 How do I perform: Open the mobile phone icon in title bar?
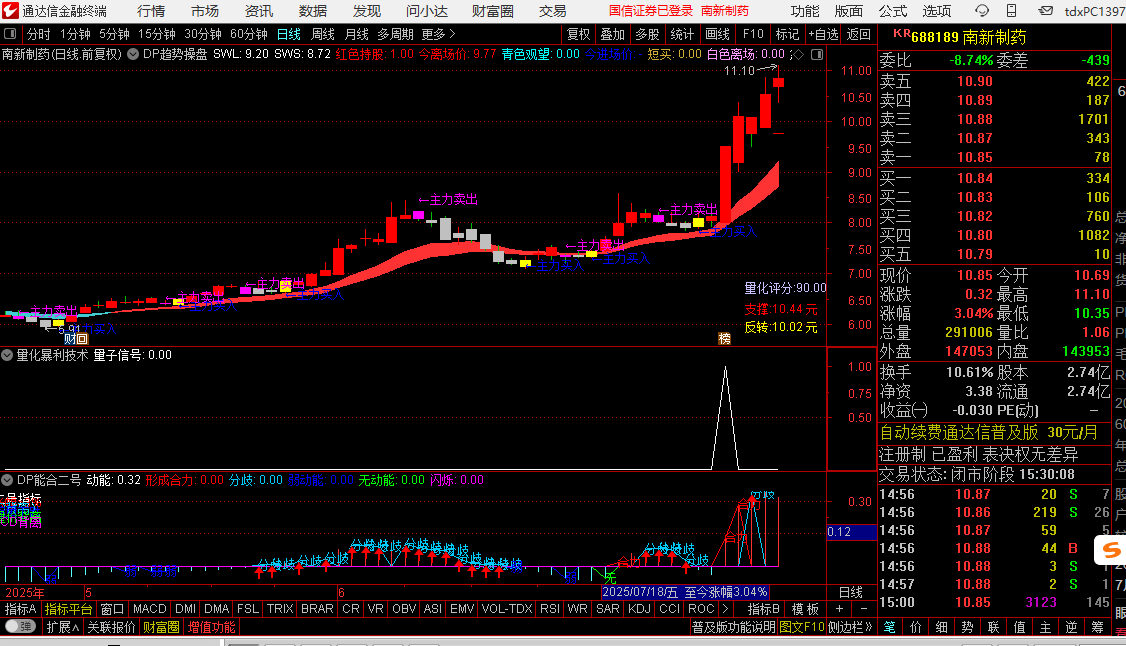coord(1011,11)
